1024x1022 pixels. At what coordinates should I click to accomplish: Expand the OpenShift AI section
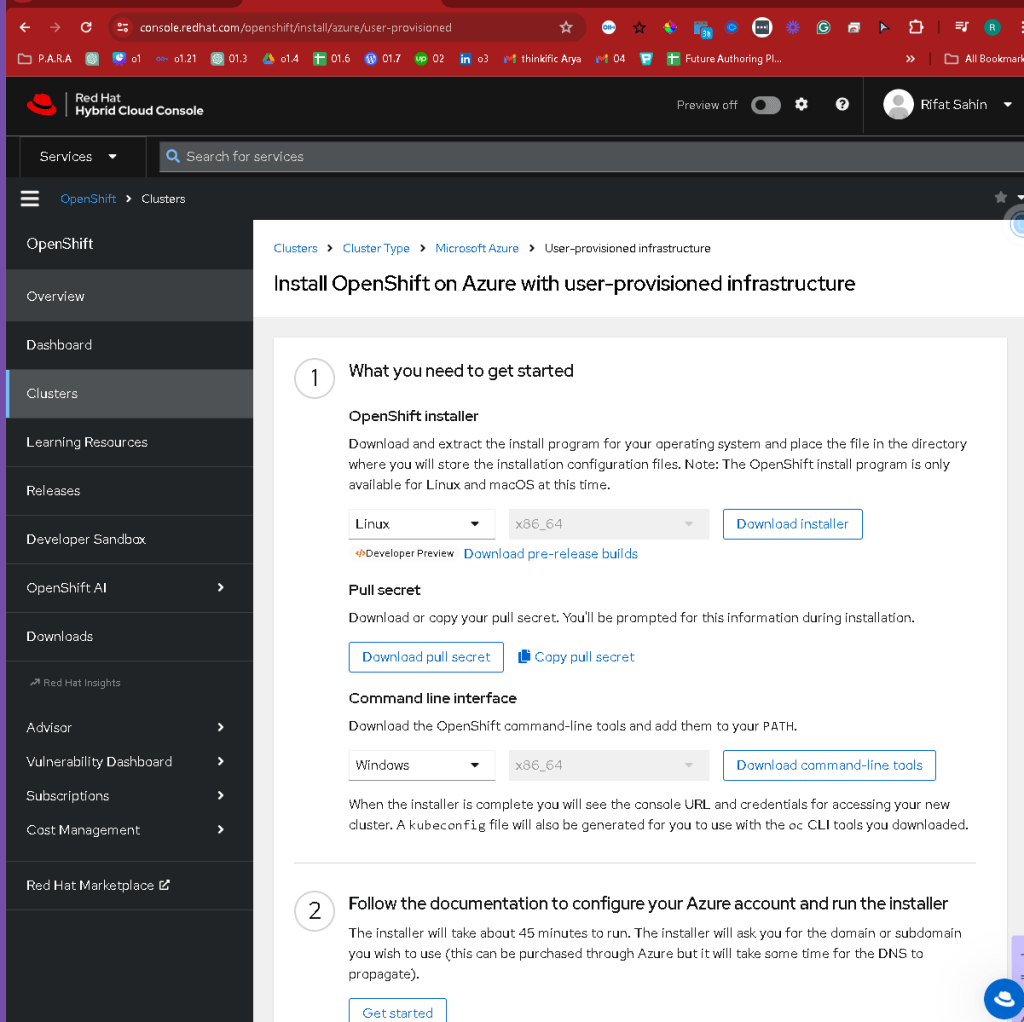[x=129, y=588]
